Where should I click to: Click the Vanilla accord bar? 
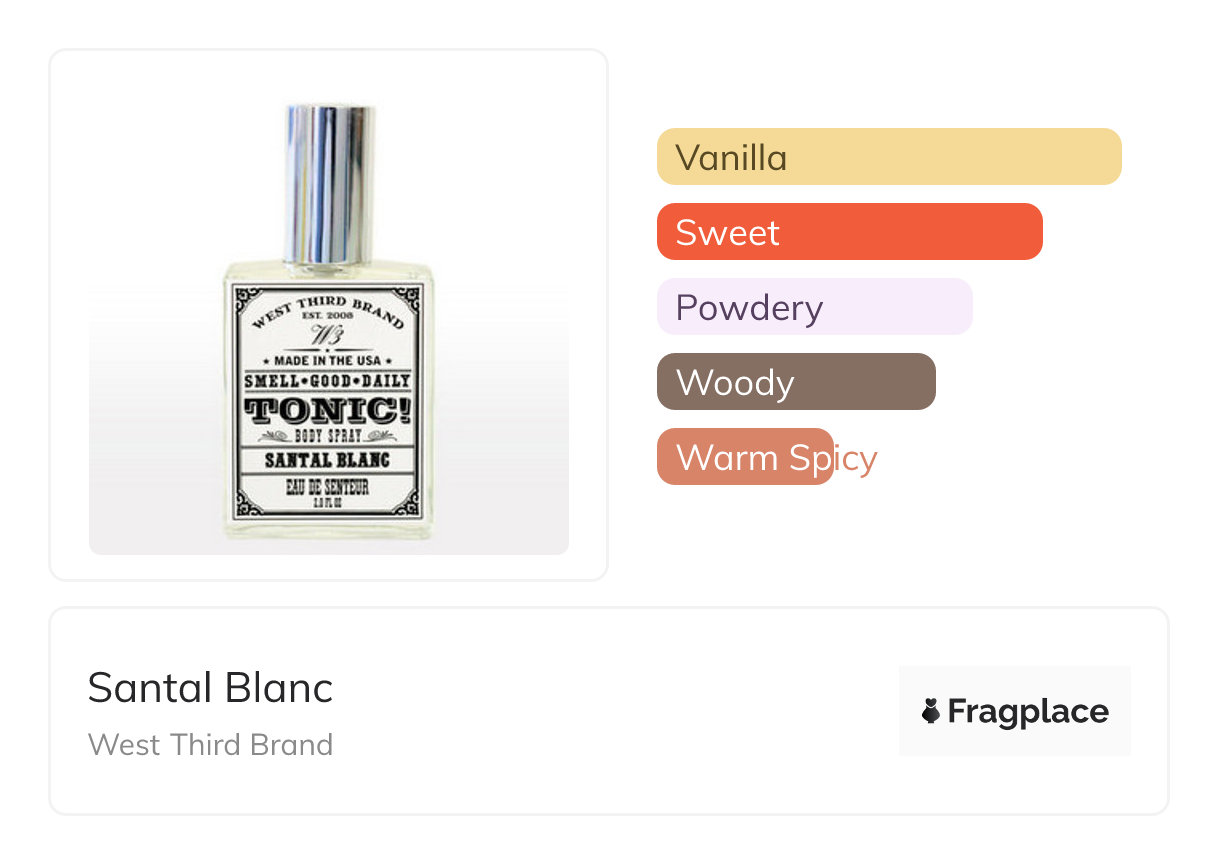(888, 157)
